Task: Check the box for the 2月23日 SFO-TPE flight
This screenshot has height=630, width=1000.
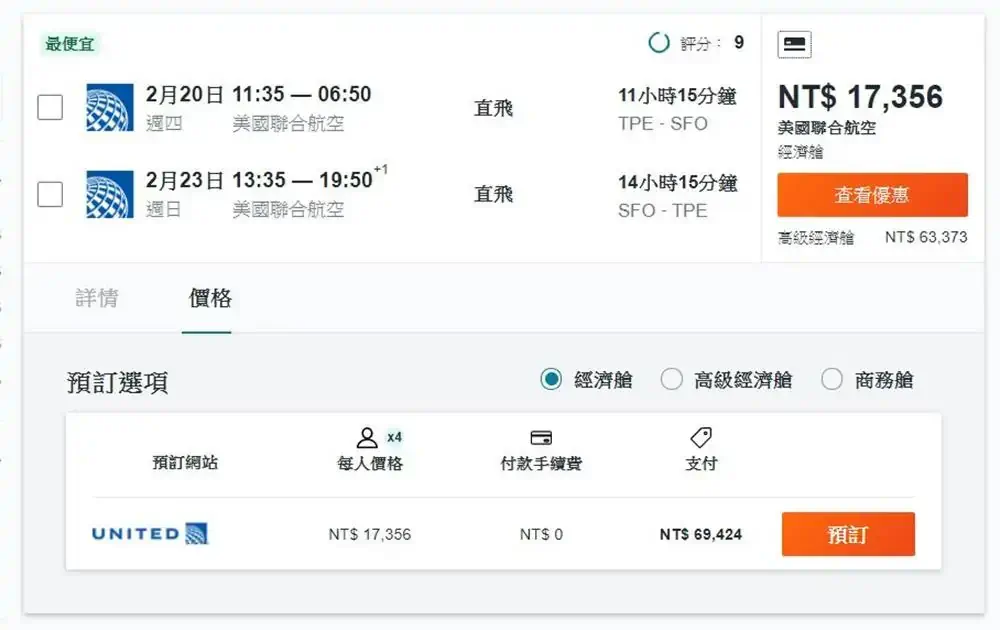Action: [50, 194]
